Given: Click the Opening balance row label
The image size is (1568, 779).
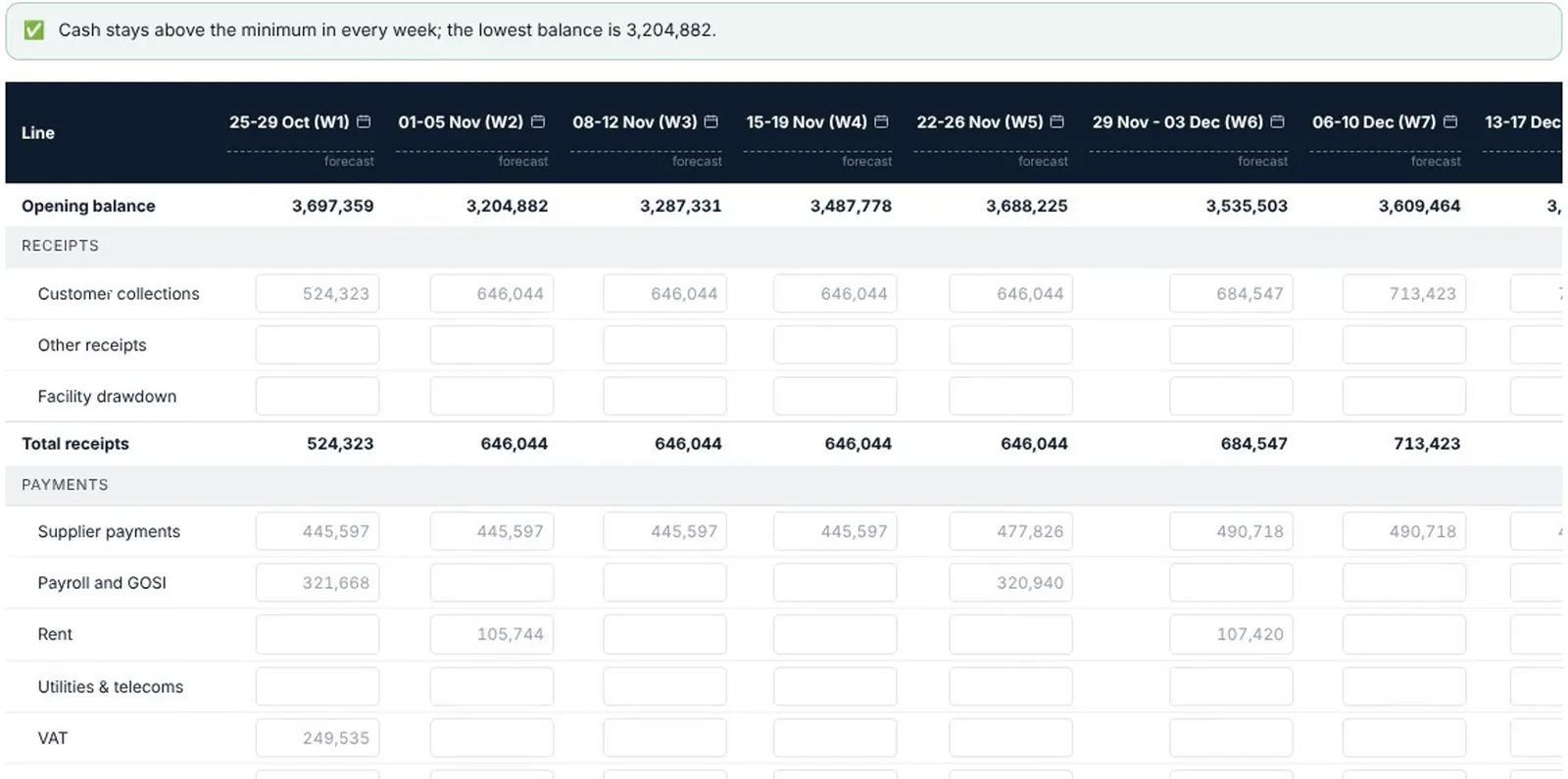Looking at the screenshot, I should click(88, 206).
